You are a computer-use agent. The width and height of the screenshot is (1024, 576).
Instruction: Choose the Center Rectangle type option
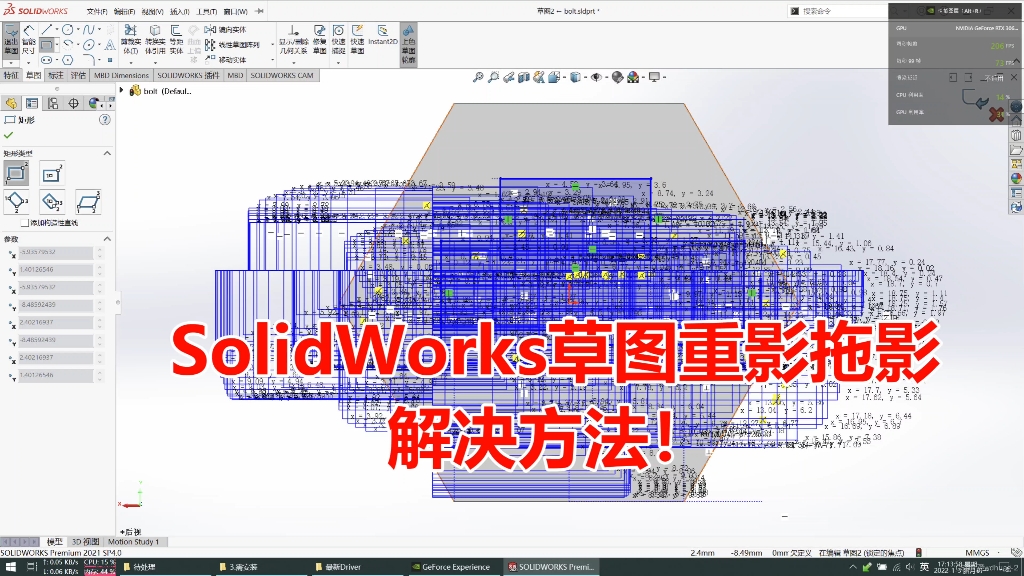[52, 174]
